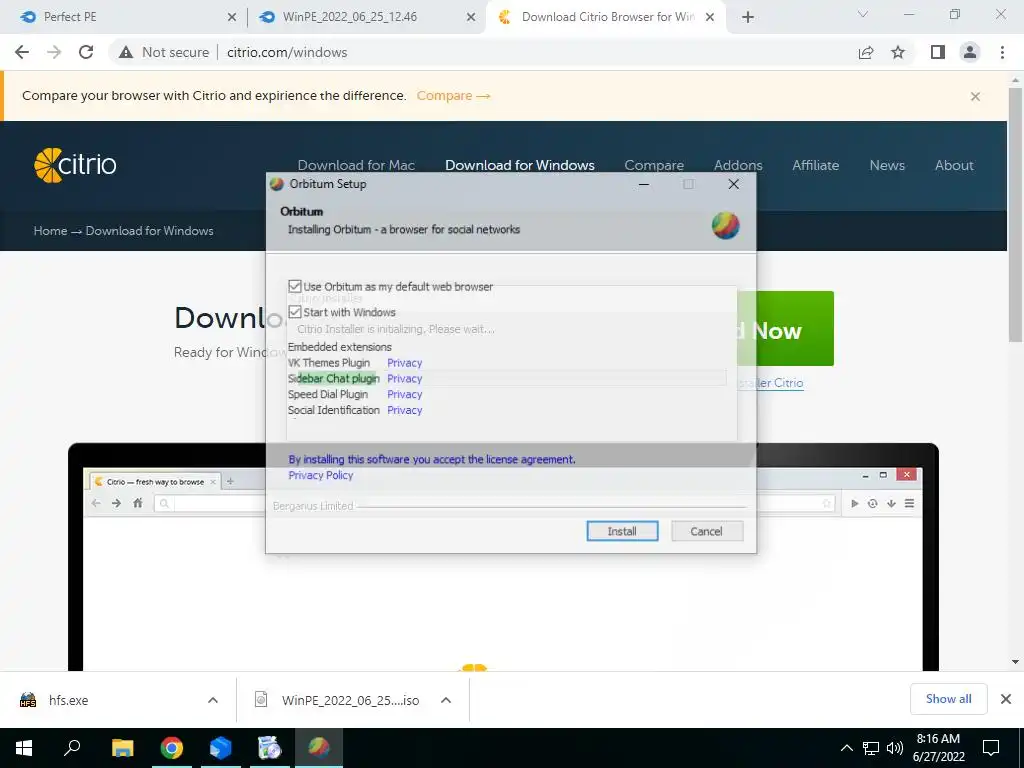1024x768 pixels.
Task: Switch to the WinPE_2022_06_25_12.46 tab
Action: (368, 17)
